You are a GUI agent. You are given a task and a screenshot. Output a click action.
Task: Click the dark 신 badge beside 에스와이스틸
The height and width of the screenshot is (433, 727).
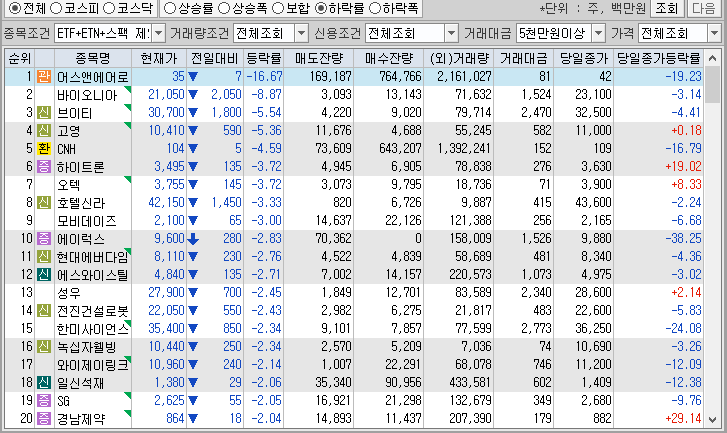44,274
